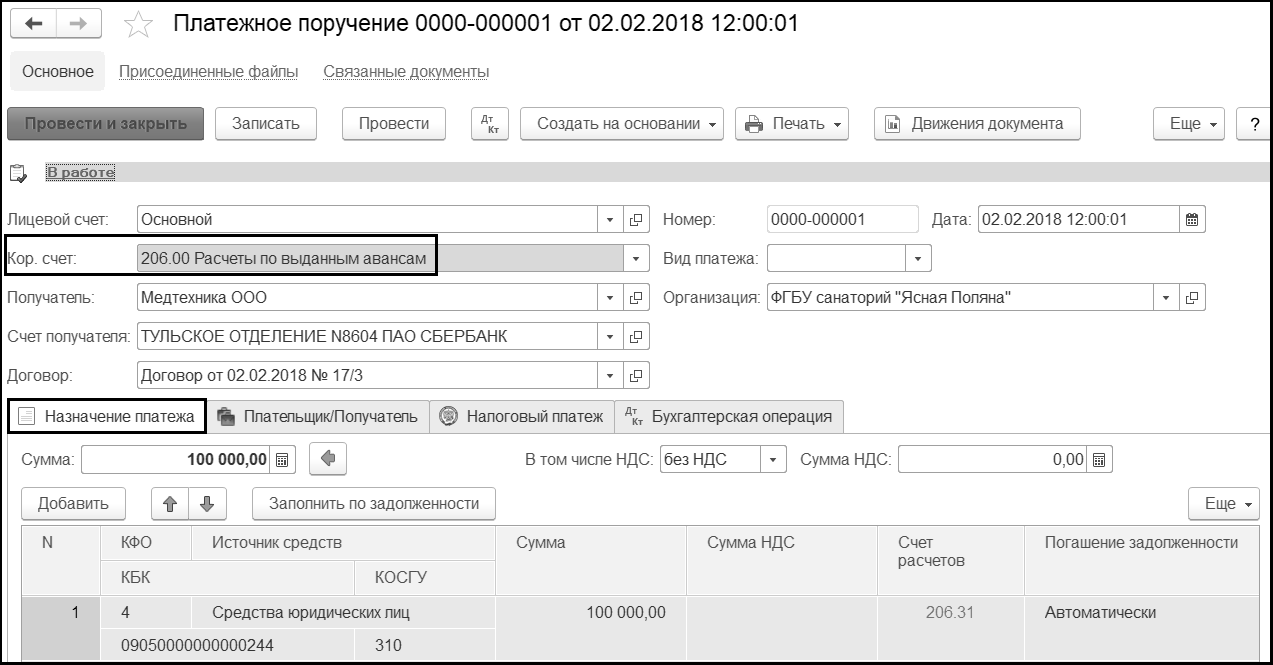The image size is (1273, 665).
Task: Click the Номер input field
Action: 842,220
